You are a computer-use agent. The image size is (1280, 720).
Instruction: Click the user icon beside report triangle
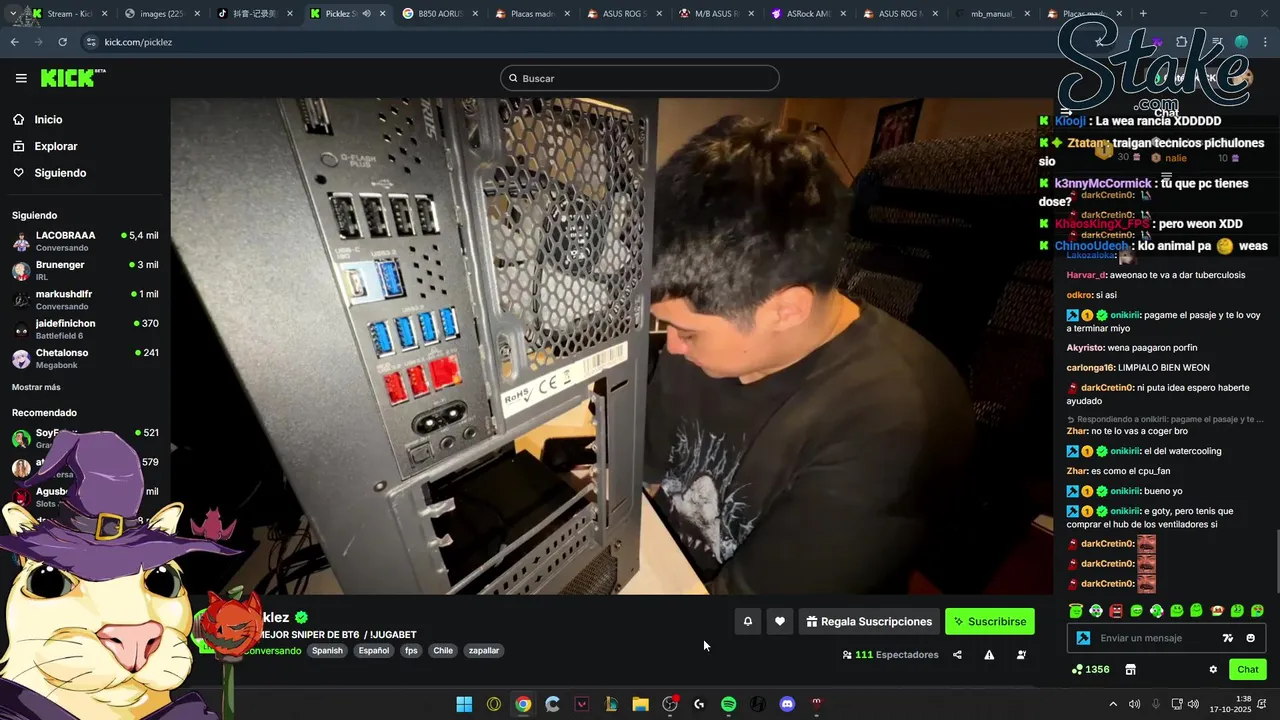point(1021,655)
